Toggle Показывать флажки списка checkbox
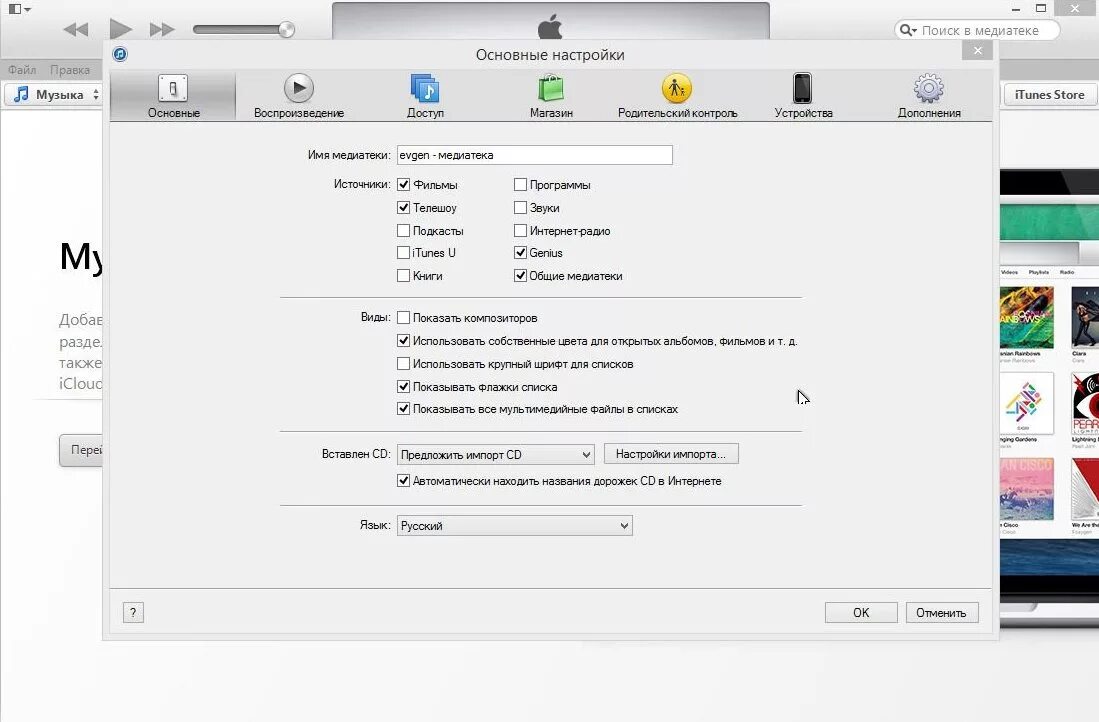This screenshot has height=722, width=1099. (403, 386)
